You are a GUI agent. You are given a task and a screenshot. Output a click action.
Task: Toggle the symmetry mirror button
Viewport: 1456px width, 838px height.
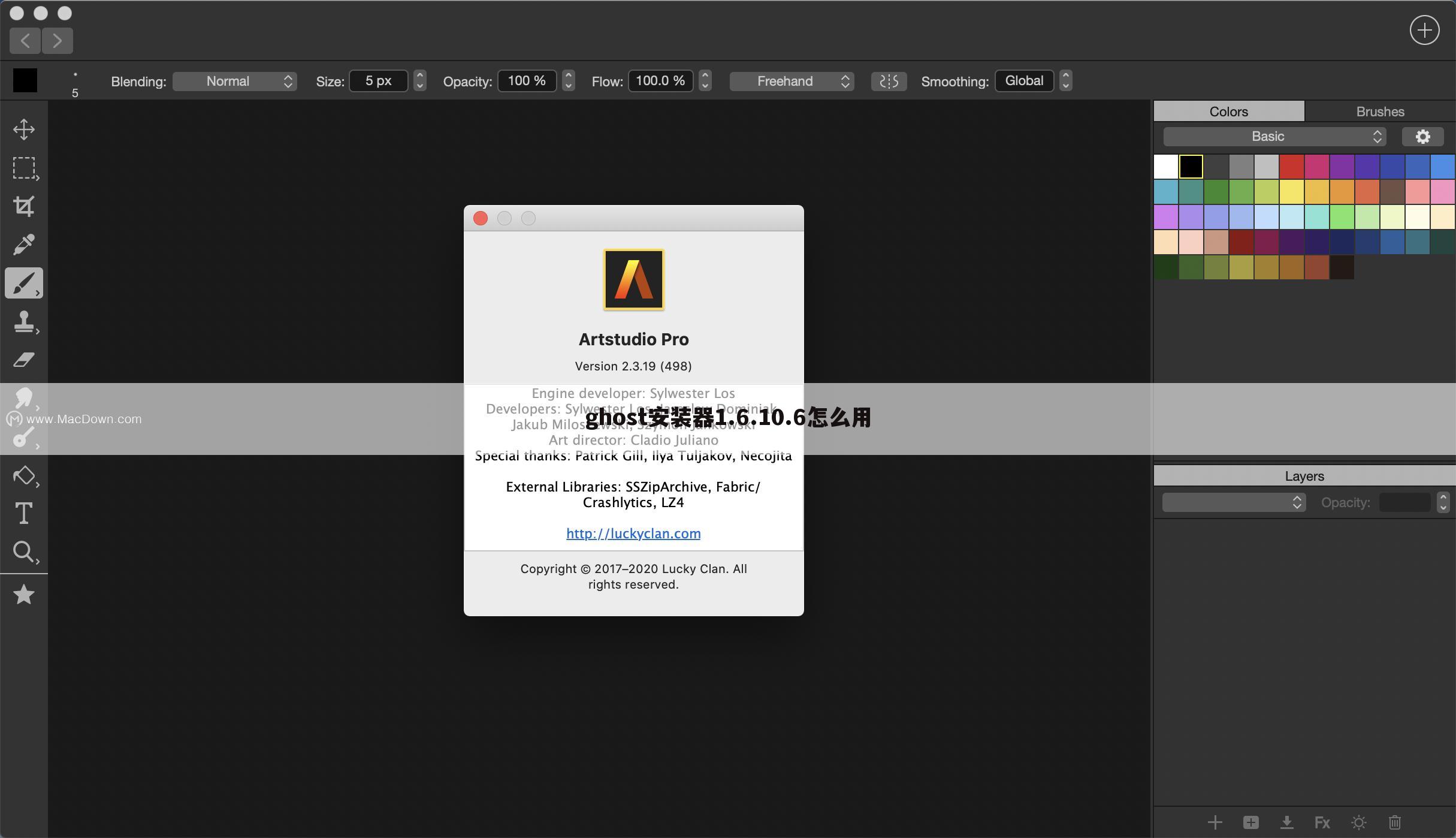click(x=889, y=82)
